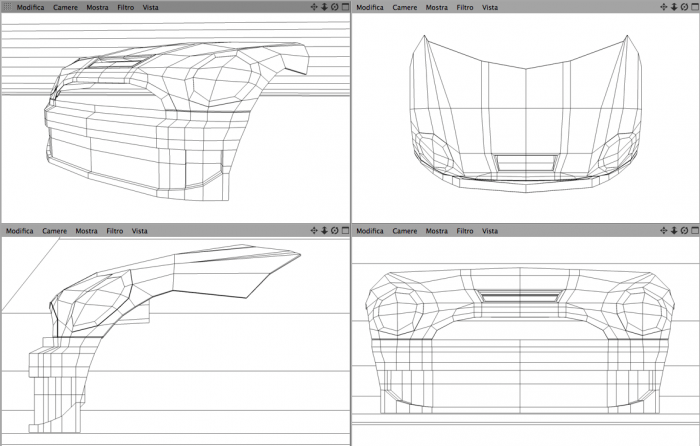The width and height of the screenshot is (700, 446).
Task: Click Vista in the top-right viewport header
Action: pos(490,8)
